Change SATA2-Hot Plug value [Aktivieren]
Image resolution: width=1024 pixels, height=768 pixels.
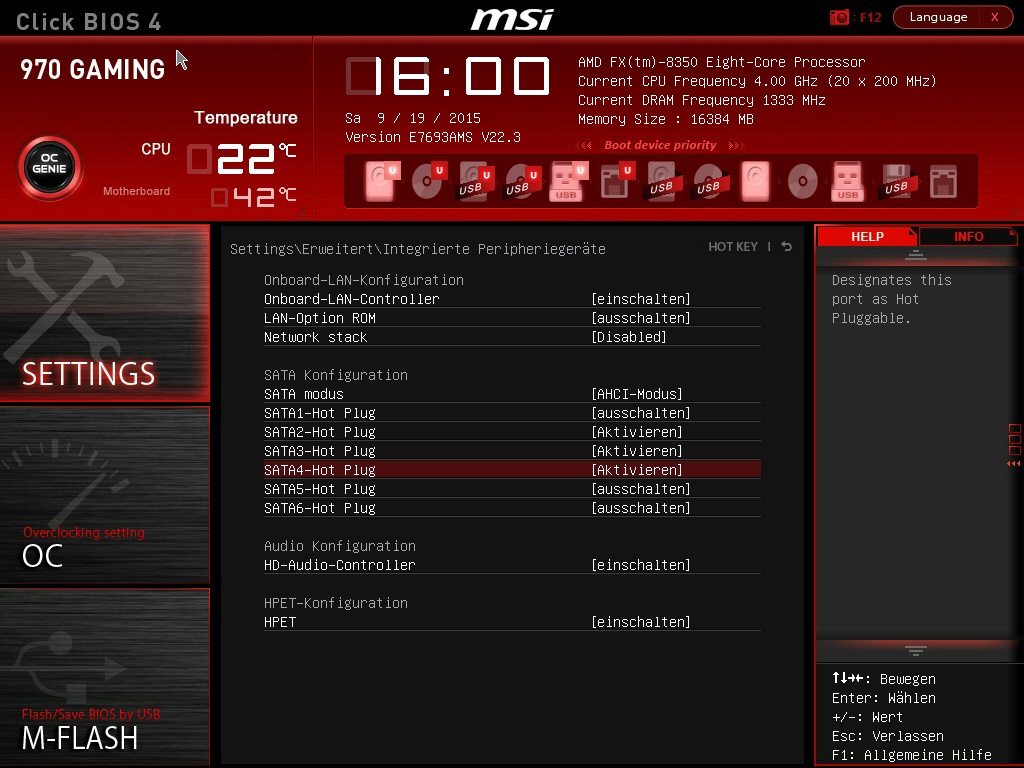637,432
